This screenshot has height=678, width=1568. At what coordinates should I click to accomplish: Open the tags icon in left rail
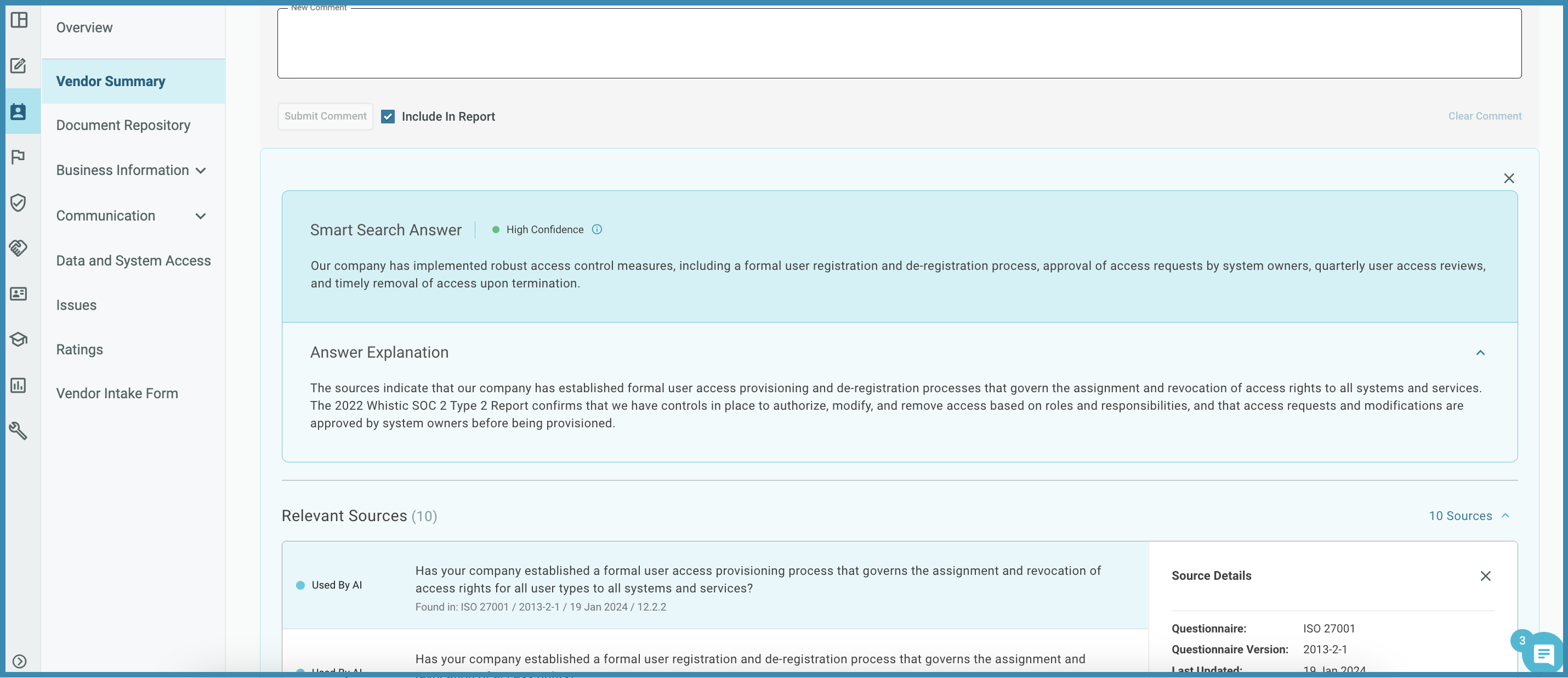pos(19,248)
